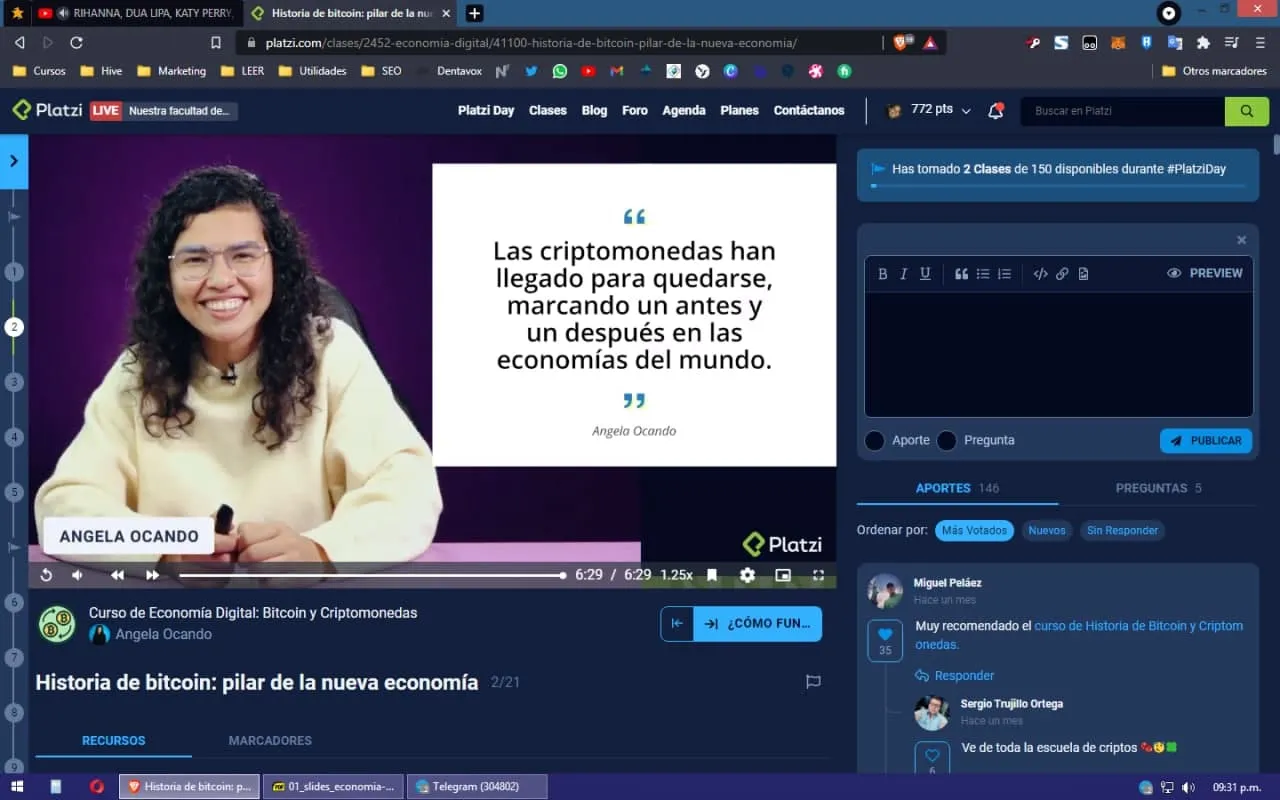
Task: Change the 1.25x playback speed
Action: click(x=677, y=575)
